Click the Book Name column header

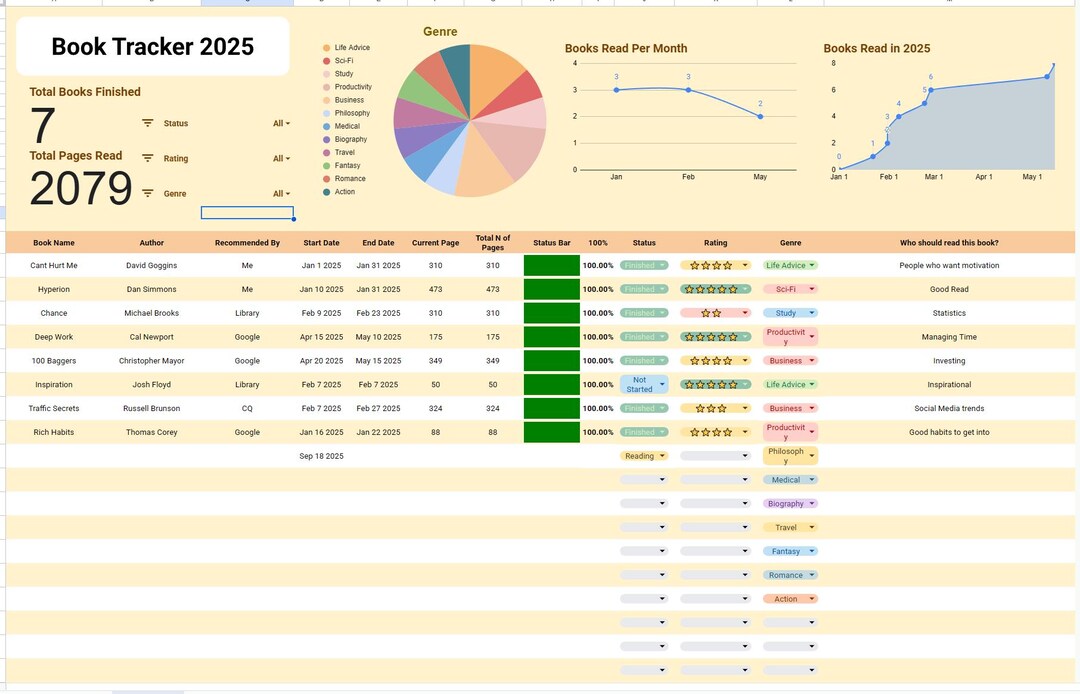(54, 242)
